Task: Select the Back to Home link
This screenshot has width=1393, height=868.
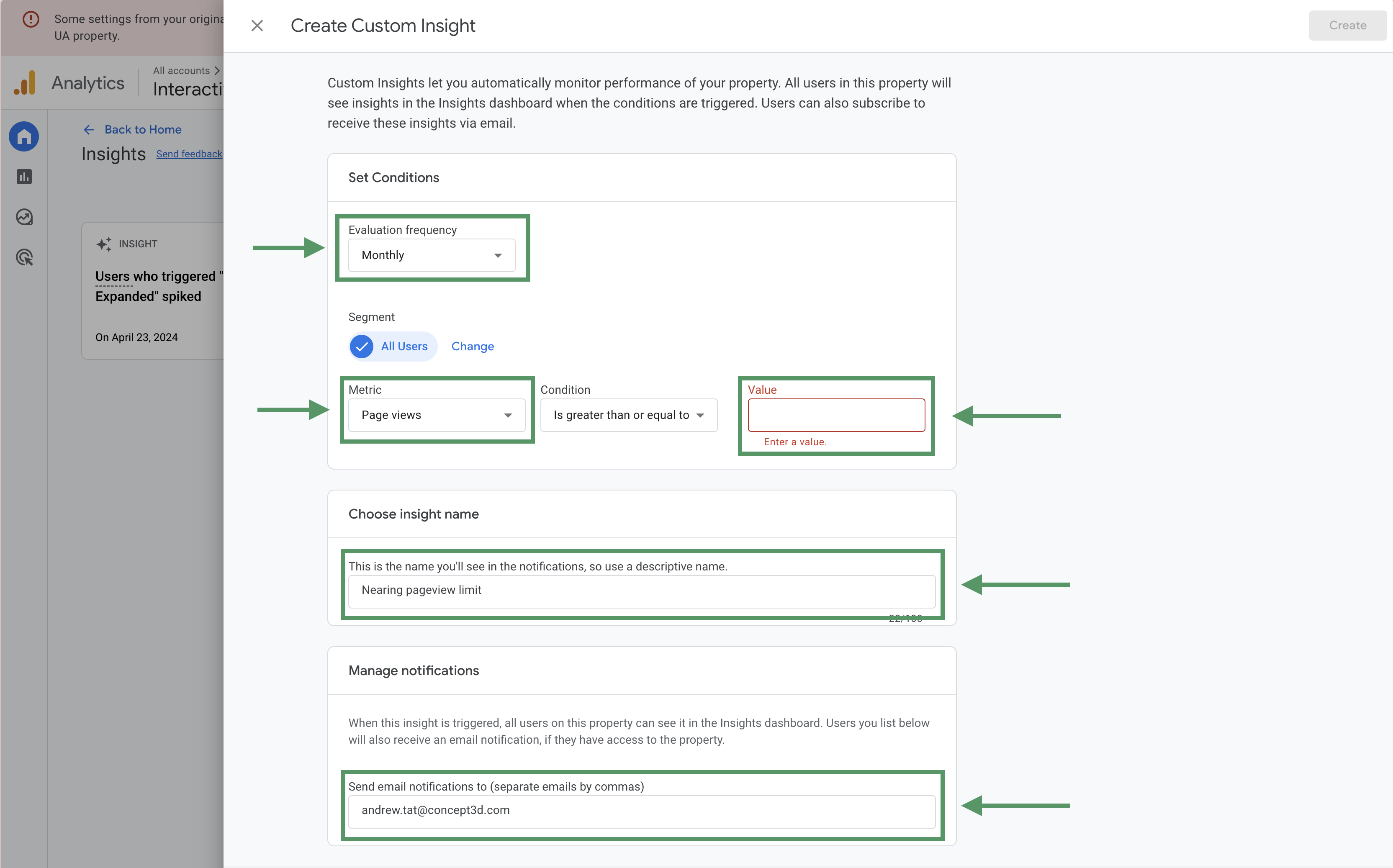Action: click(x=142, y=129)
